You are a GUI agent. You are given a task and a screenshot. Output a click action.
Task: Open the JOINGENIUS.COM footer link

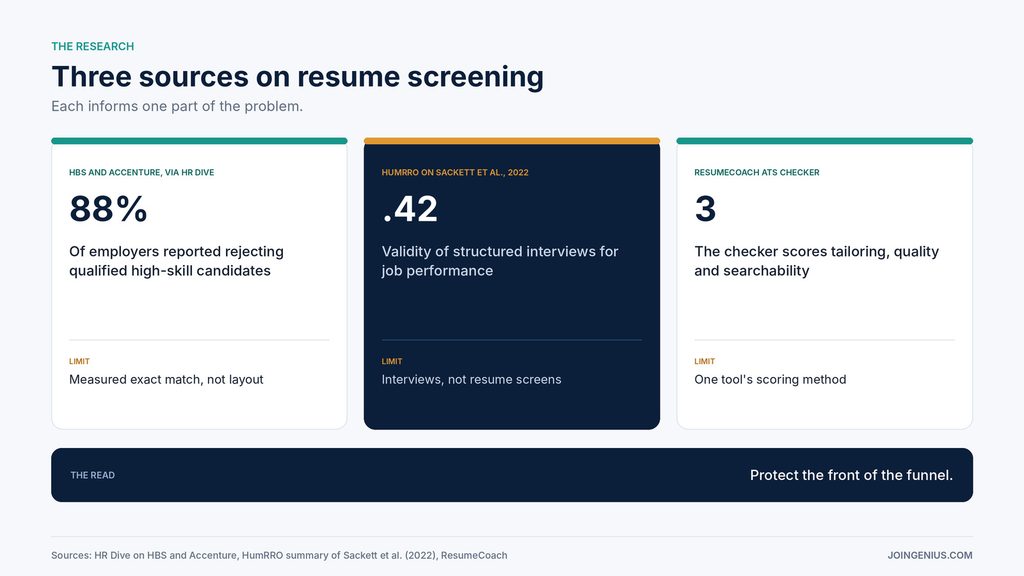[930, 556]
